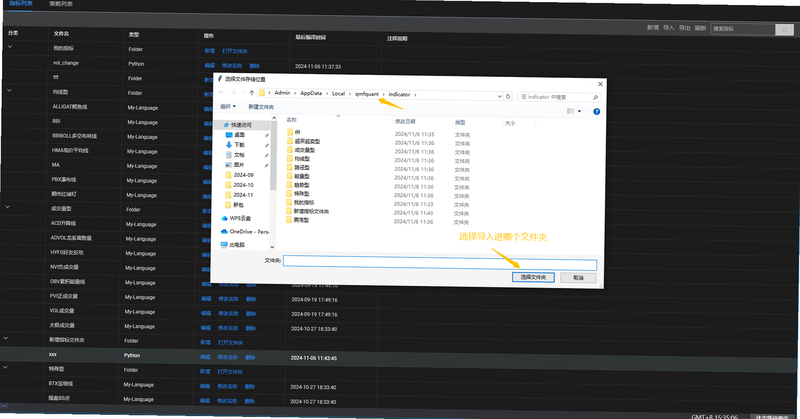
Task: Select the 震荡型 folder in file list
Action: click(x=302, y=220)
